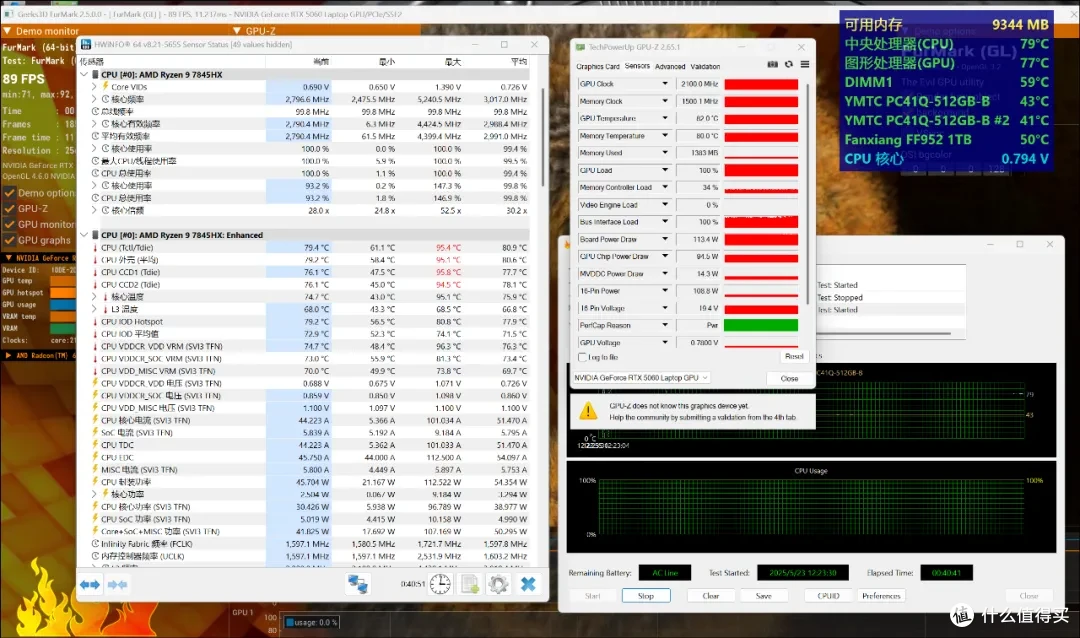1080x638 pixels.
Task: Click chip icon beside the Enhanced CPU group
Action: coord(95,235)
